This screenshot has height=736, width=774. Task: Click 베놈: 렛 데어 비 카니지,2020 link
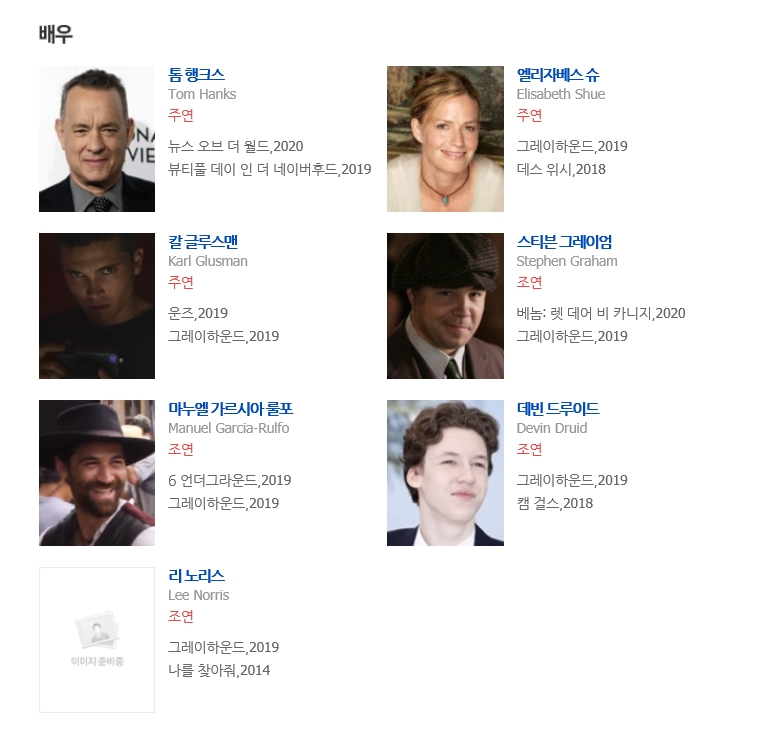coord(601,313)
